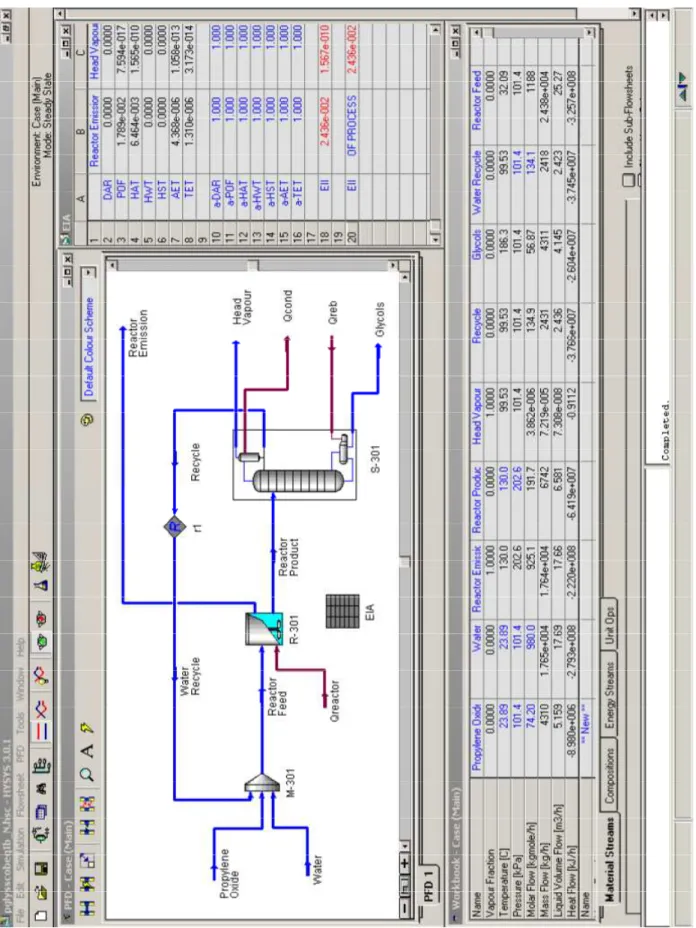The height and width of the screenshot is (928, 696).
Task: Click the New Case toolbar icon
Action: (41, 916)
